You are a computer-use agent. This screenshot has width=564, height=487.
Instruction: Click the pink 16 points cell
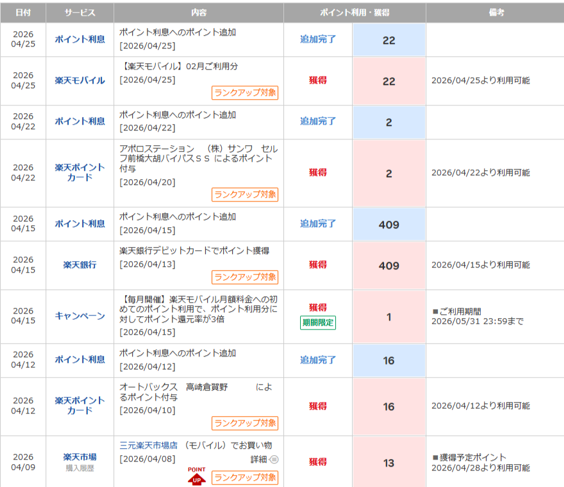point(389,406)
